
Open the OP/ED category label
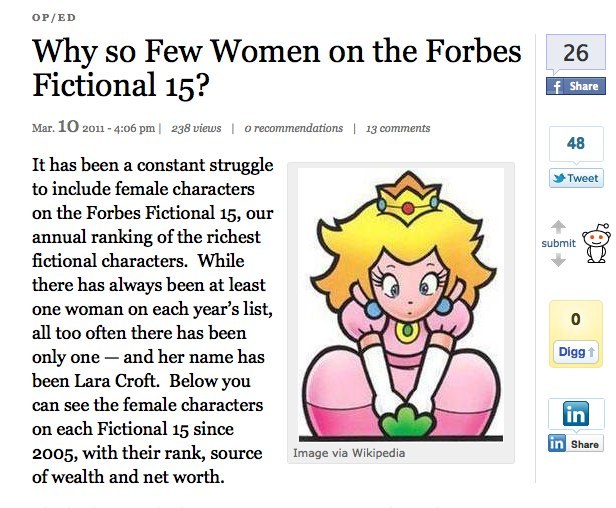[x=51, y=17]
